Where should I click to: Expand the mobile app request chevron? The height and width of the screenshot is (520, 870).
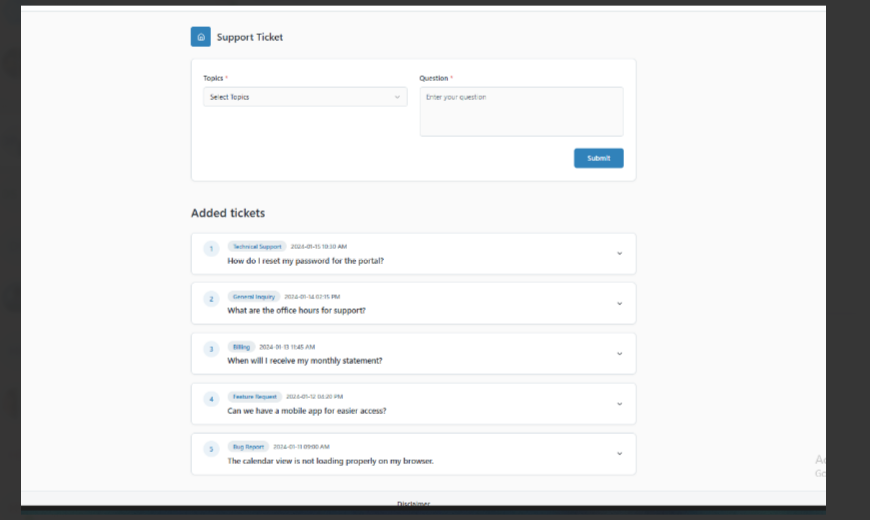(x=619, y=404)
